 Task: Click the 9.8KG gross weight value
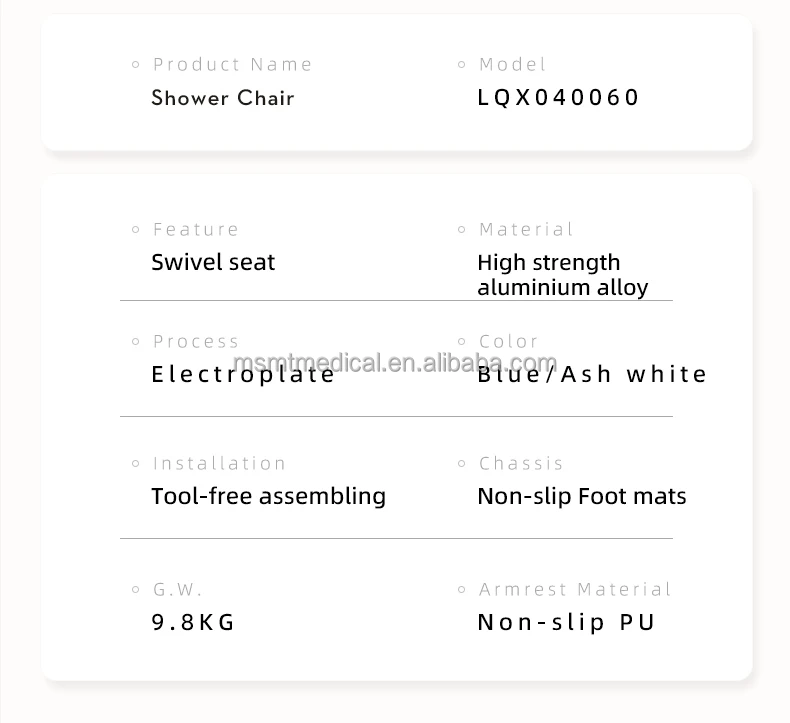[x=193, y=622]
